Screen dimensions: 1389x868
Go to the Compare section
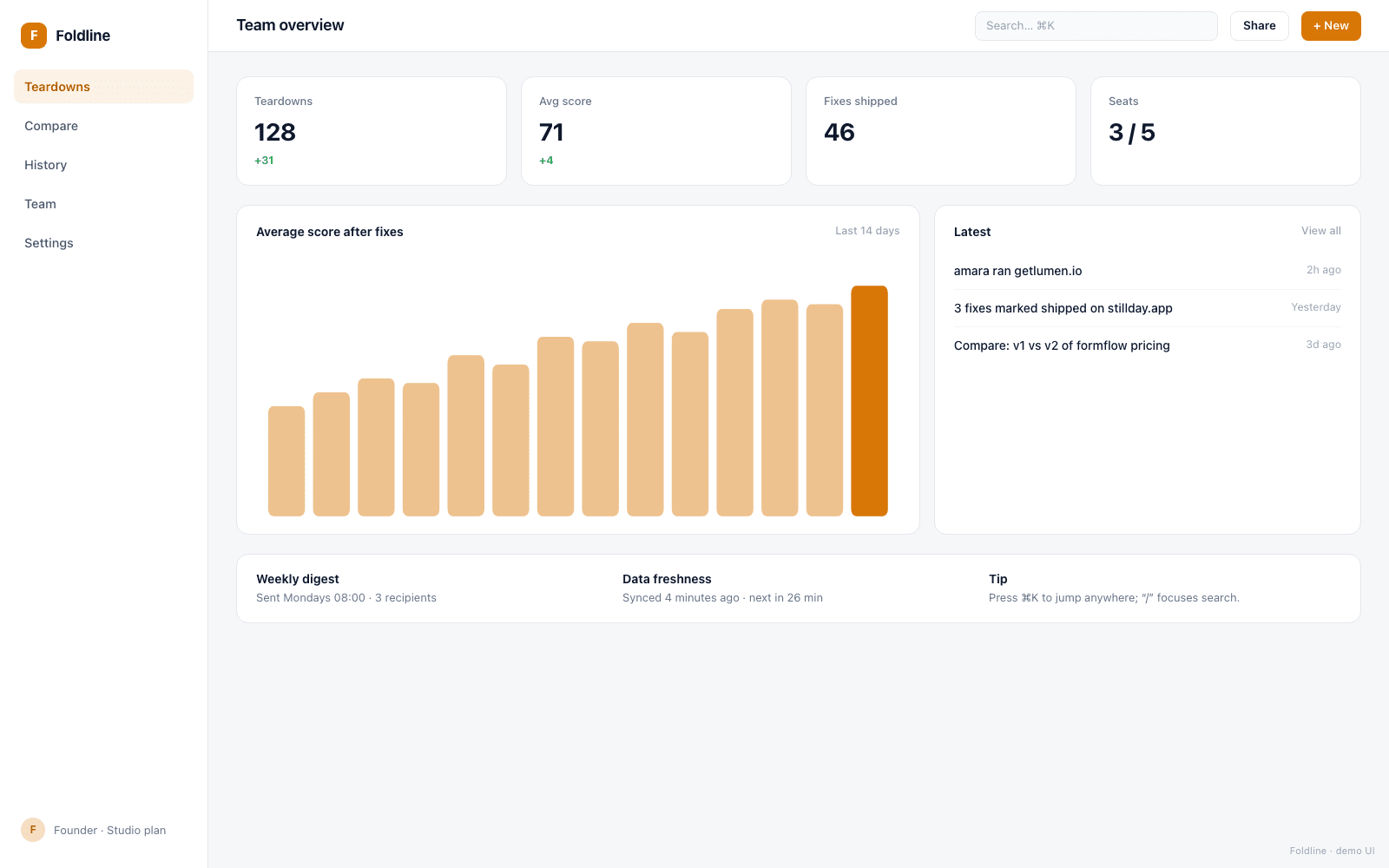[x=103, y=126]
